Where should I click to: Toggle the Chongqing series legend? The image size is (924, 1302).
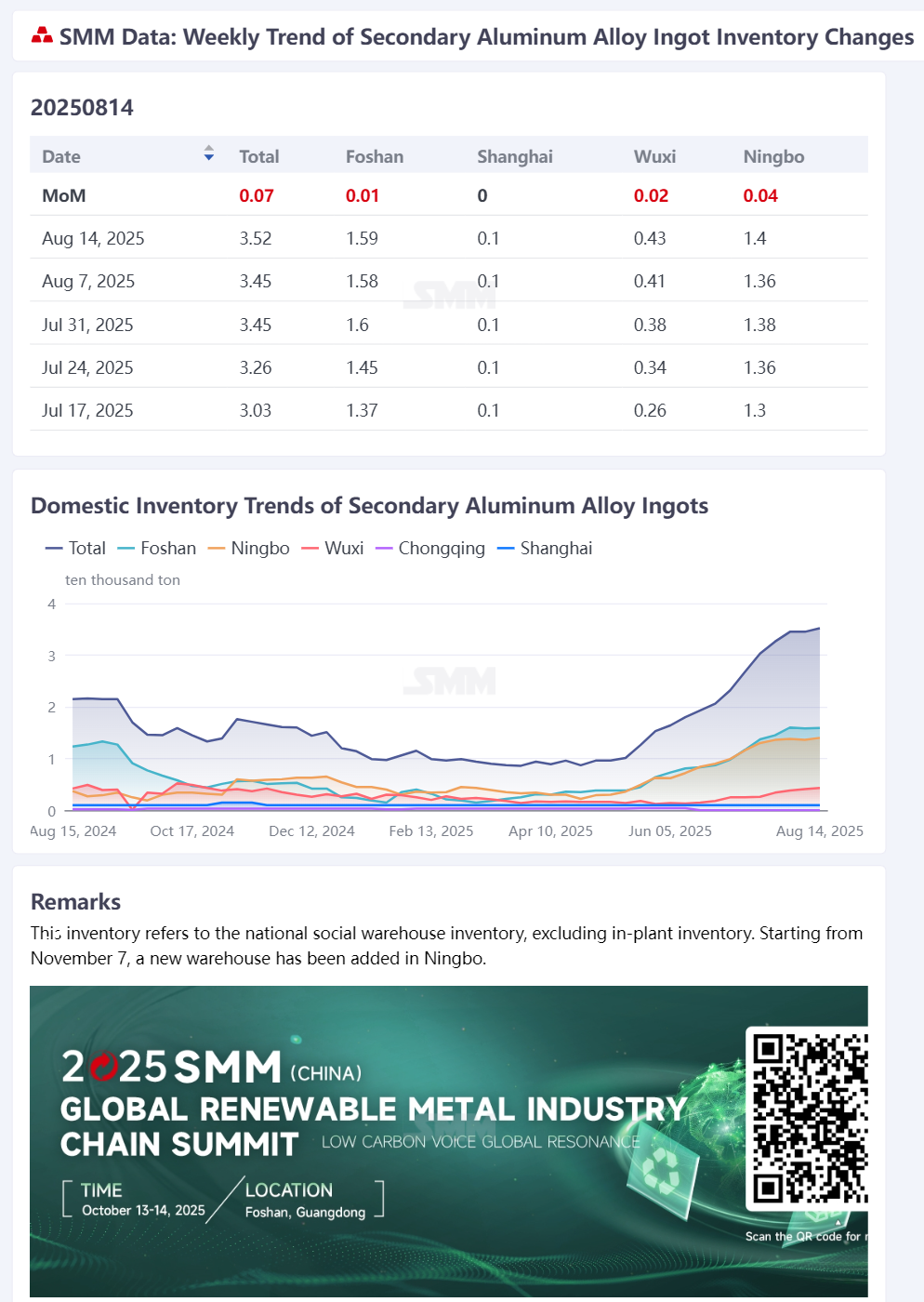[x=429, y=548]
